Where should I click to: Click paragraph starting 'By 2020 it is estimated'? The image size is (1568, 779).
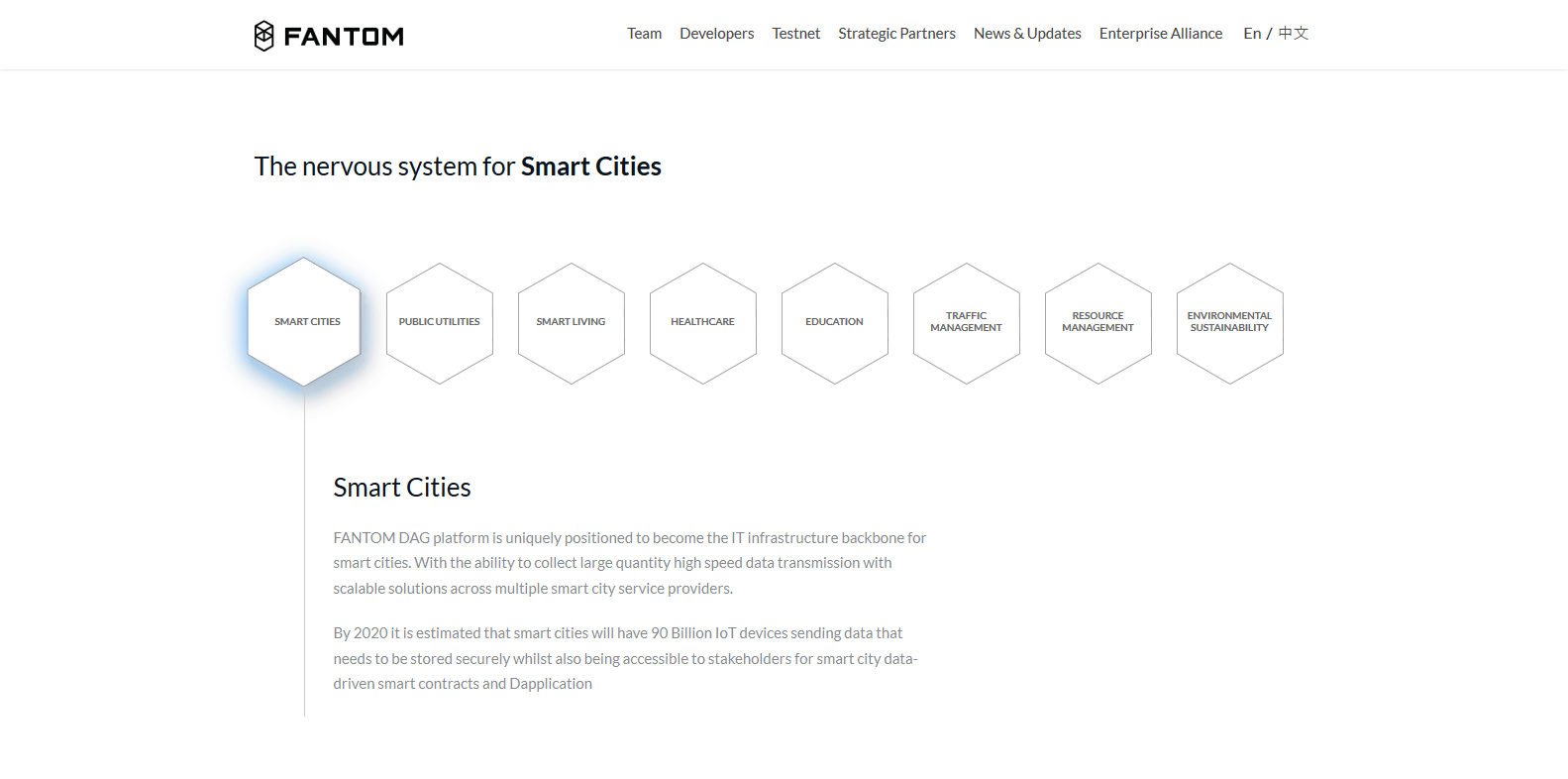pos(626,658)
